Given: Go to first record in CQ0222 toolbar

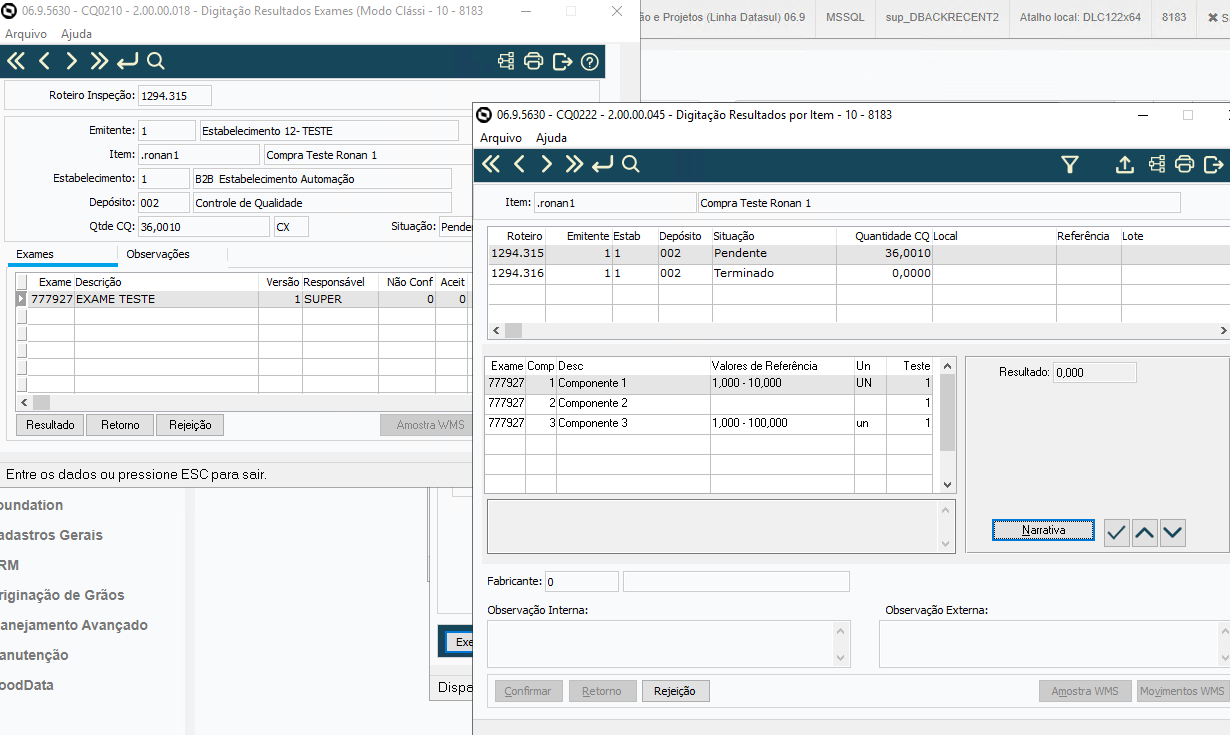Looking at the screenshot, I should pos(491,165).
